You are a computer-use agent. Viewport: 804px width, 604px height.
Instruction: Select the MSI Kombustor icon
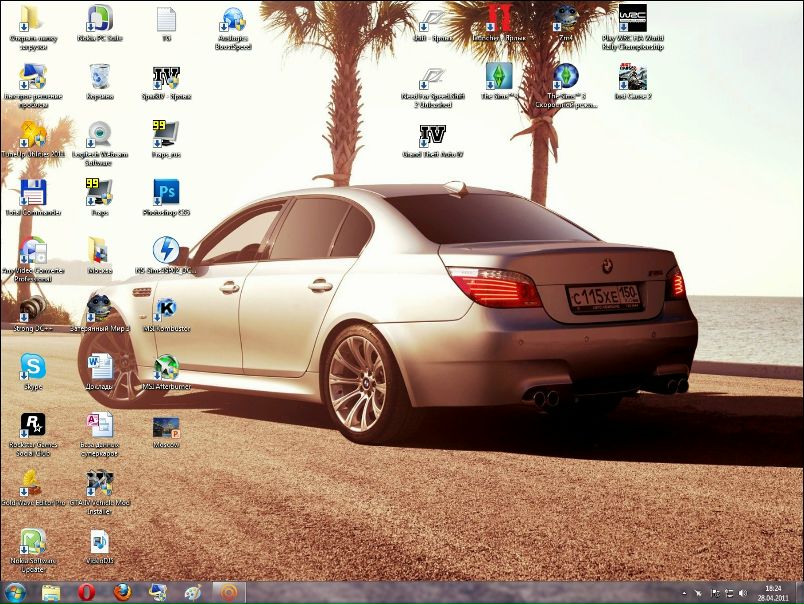166,309
